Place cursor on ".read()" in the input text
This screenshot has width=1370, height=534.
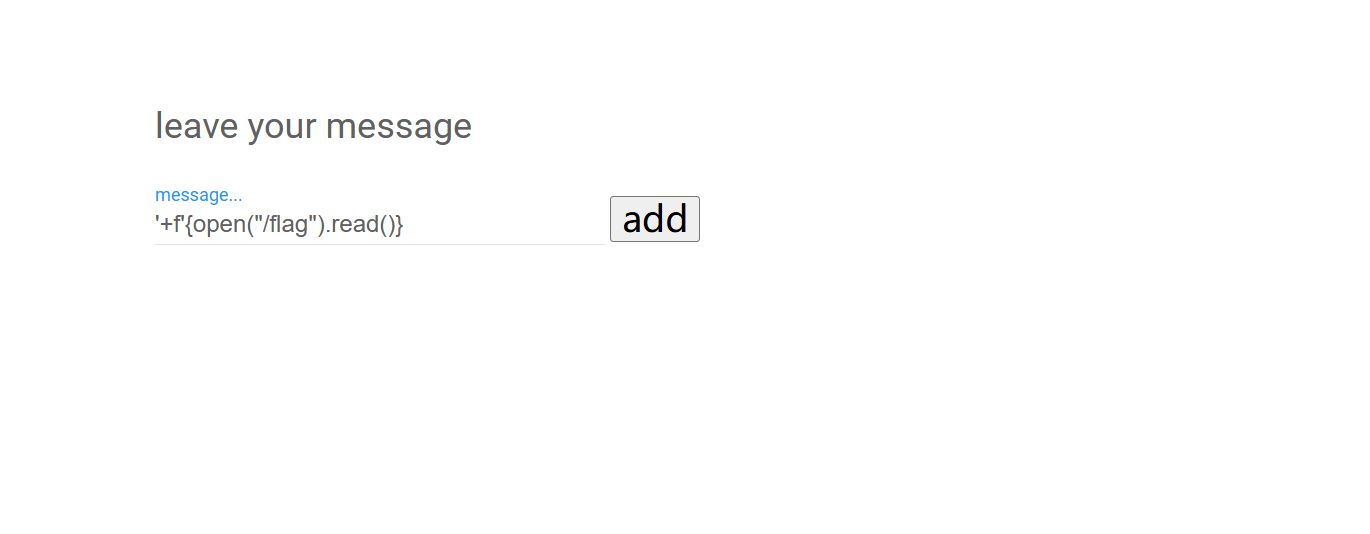coord(360,225)
